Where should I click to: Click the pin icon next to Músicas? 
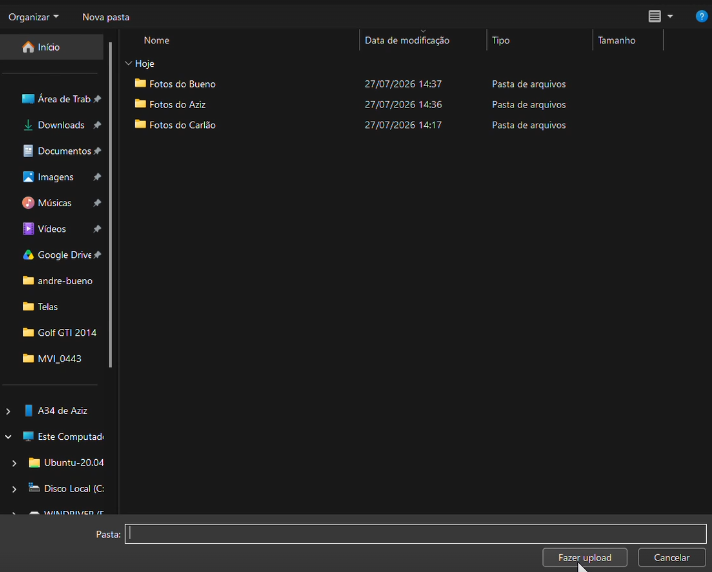pos(97,203)
